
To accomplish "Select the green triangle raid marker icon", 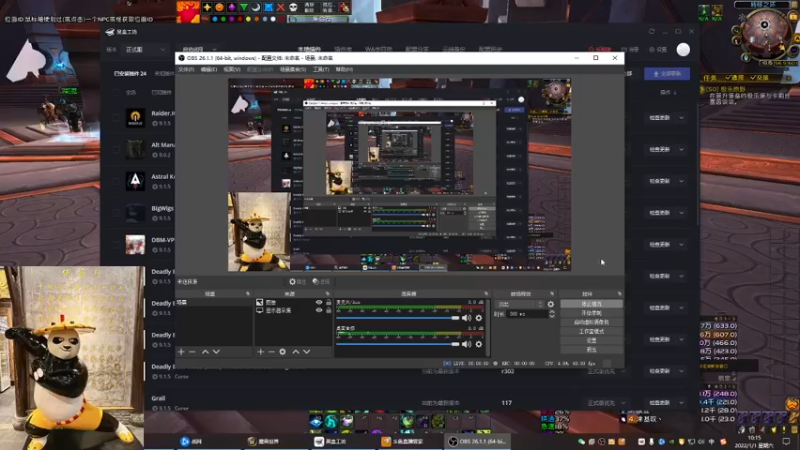I will point(244,7).
